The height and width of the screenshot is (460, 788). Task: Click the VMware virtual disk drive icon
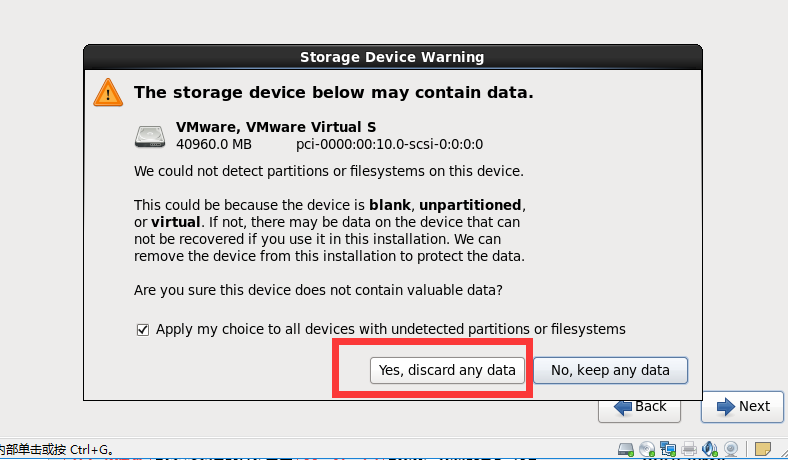150,136
